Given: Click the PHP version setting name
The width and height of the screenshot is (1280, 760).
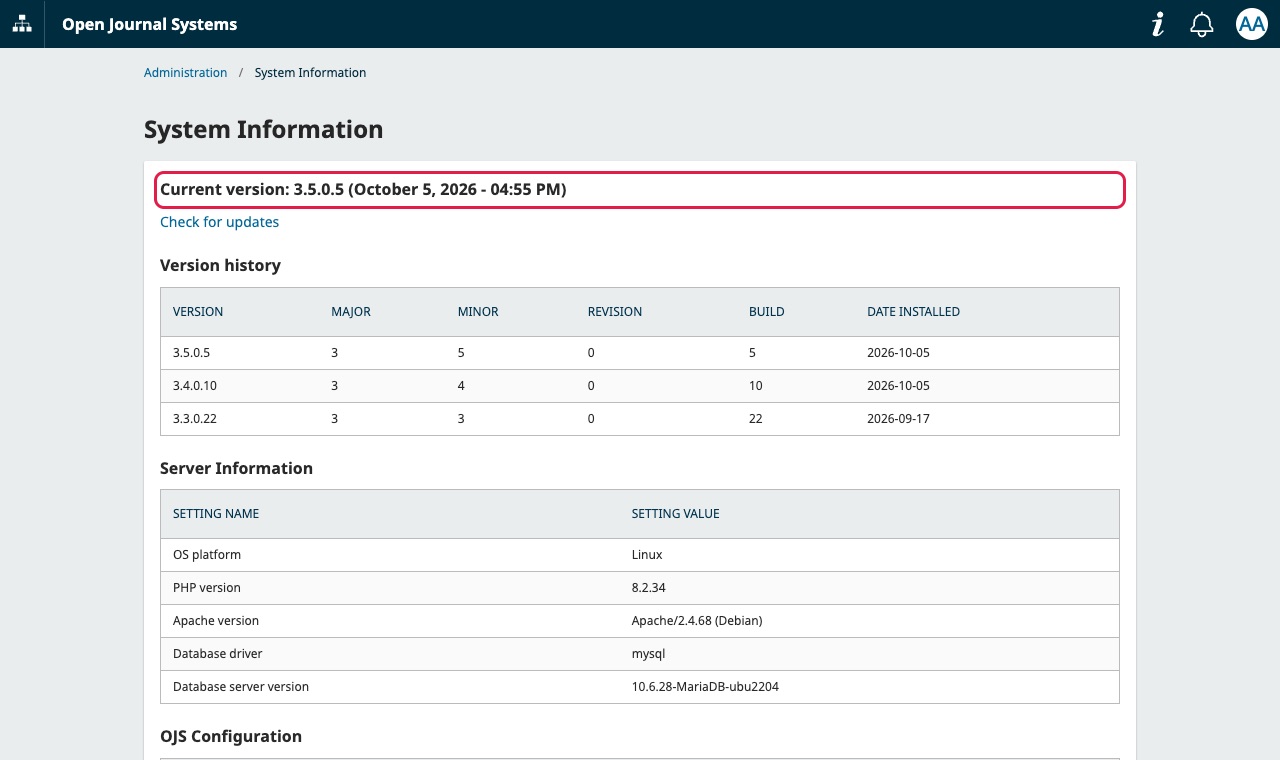Looking at the screenshot, I should [x=207, y=588].
